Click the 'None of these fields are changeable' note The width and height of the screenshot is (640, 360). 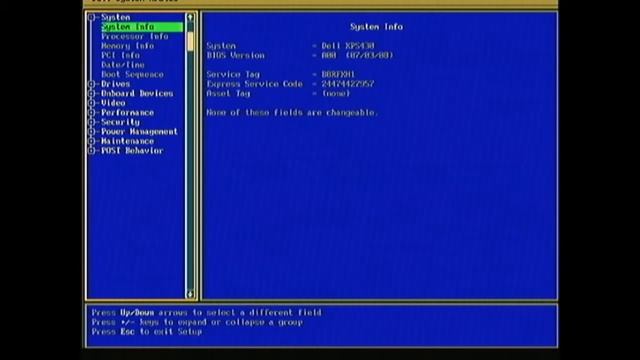tap(292, 113)
